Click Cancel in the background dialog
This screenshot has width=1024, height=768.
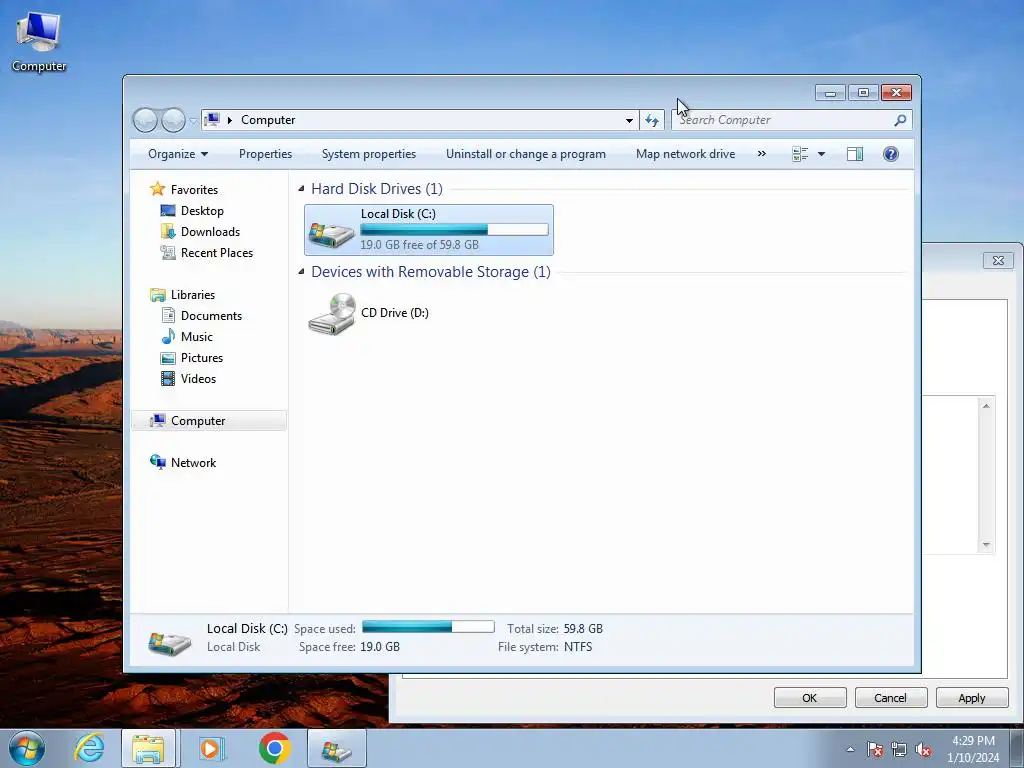click(891, 698)
